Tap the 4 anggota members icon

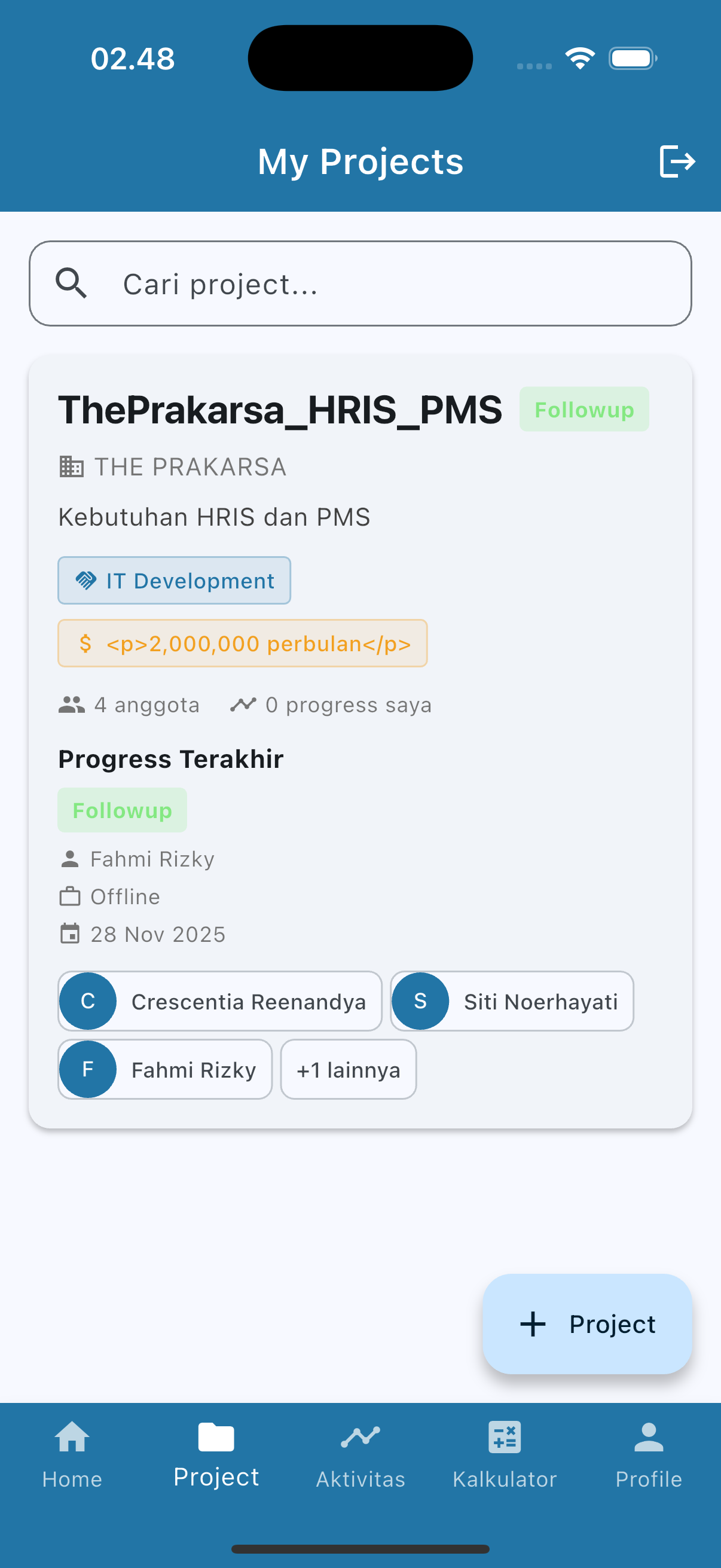click(x=71, y=705)
